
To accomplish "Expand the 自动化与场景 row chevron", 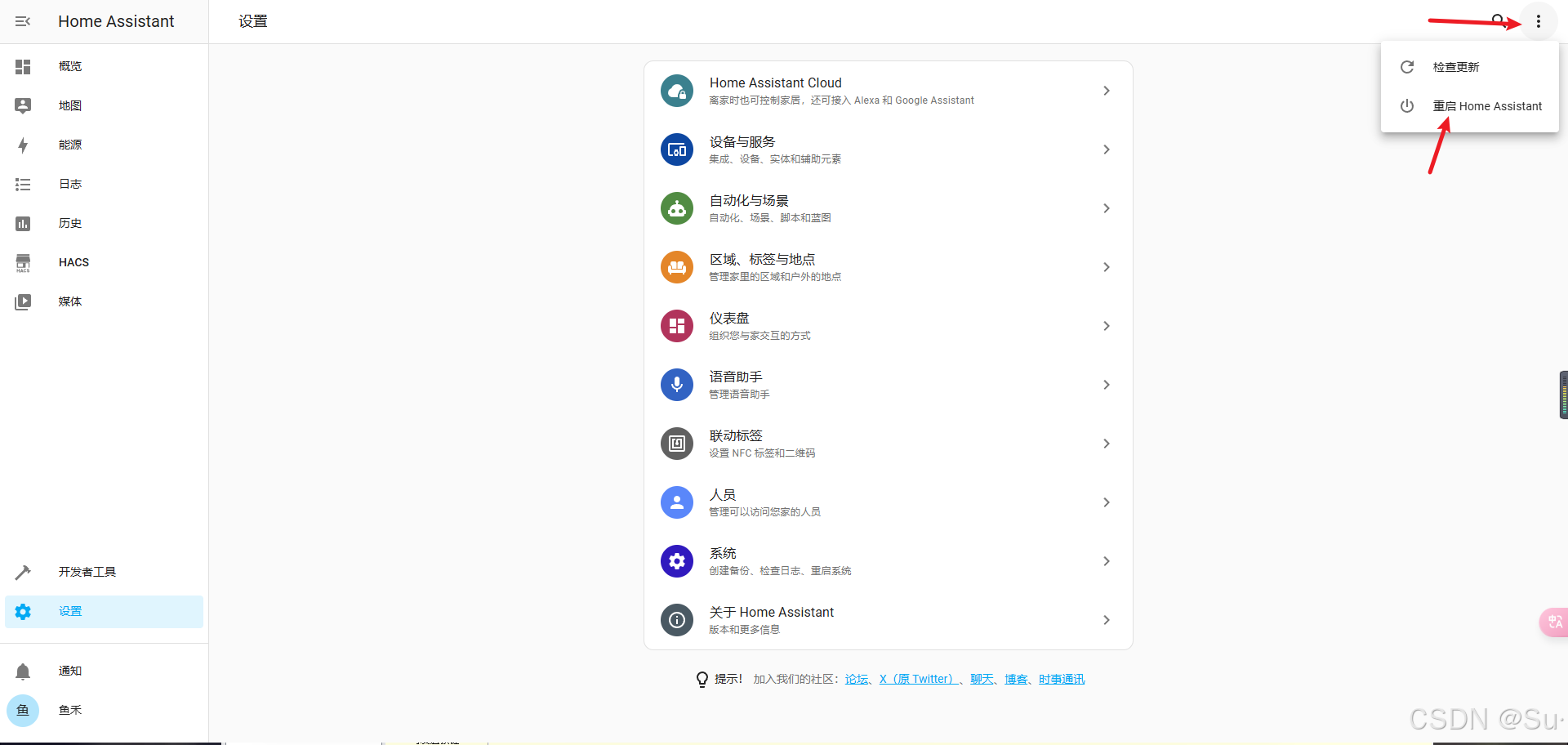I will pos(1107,208).
